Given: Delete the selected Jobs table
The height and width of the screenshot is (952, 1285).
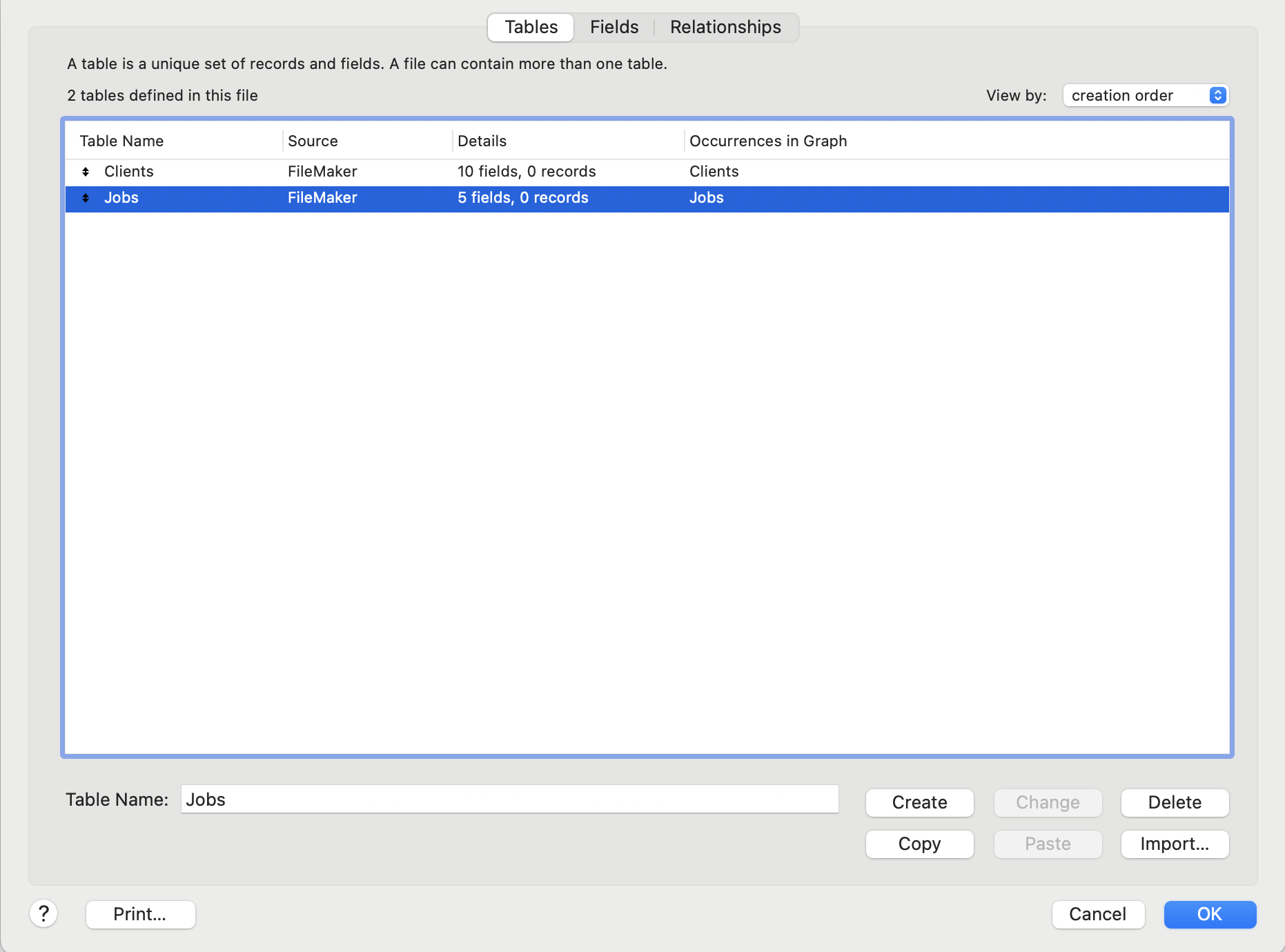Looking at the screenshot, I should pyautogui.click(x=1174, y=802).
